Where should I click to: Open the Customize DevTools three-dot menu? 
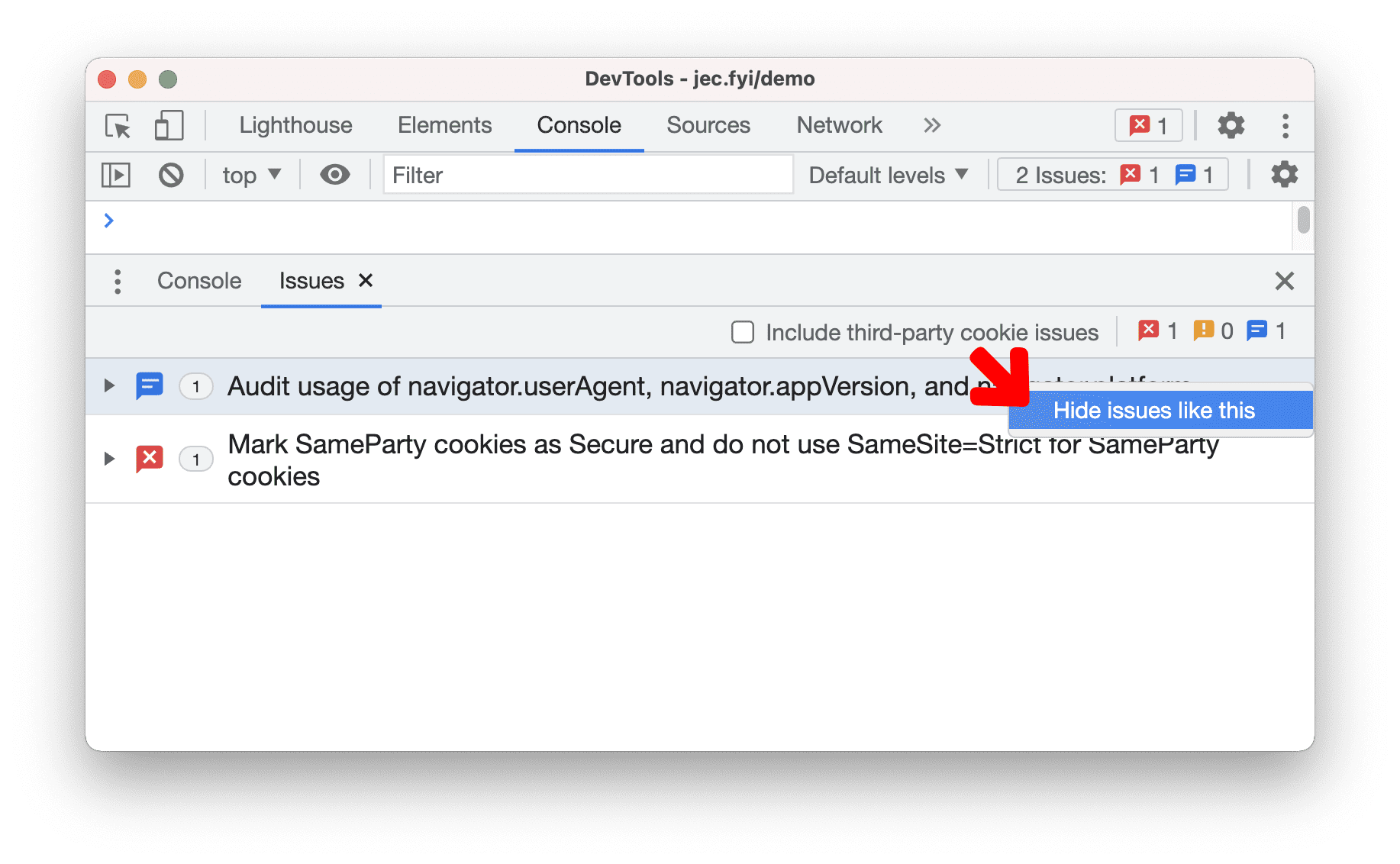1285,126
